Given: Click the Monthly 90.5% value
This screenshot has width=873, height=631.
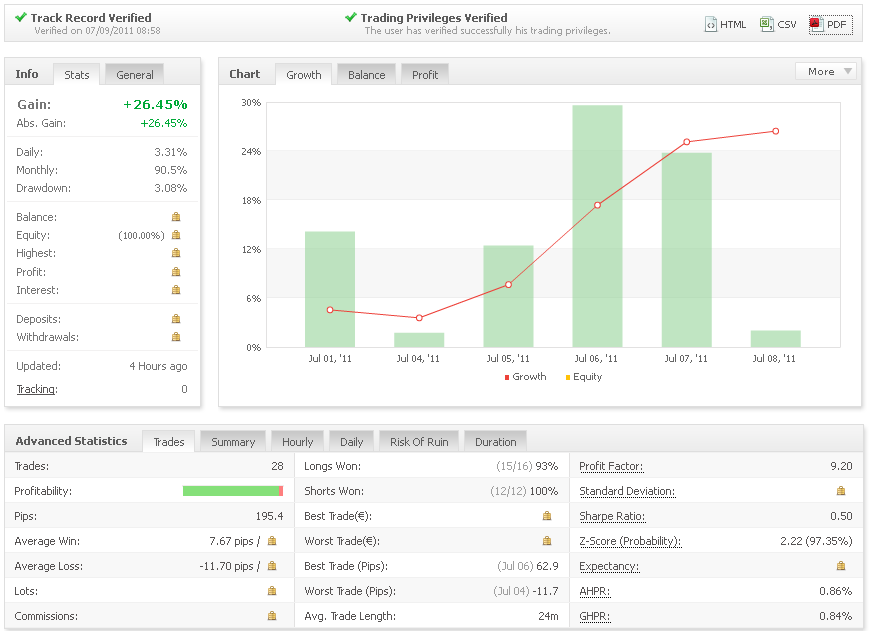Looking at the screenshot, I should [x=170, y=170].
